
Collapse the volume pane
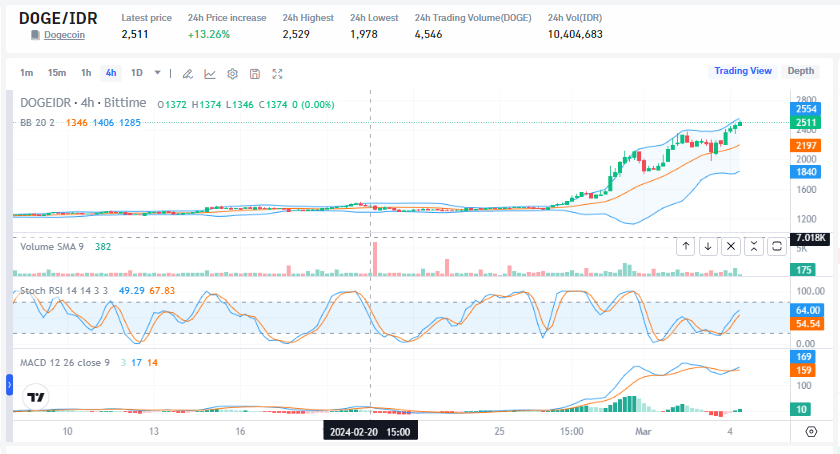(753, 246)
